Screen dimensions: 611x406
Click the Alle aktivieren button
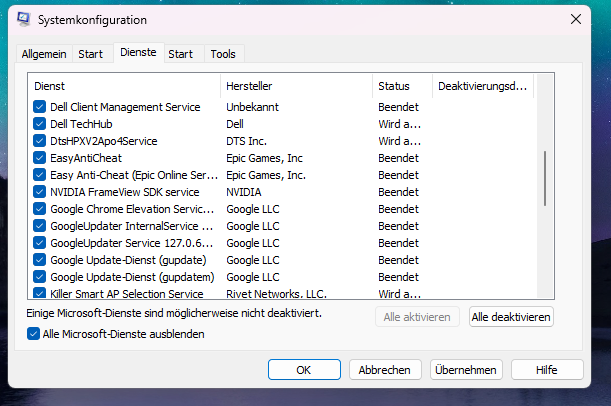417,317
